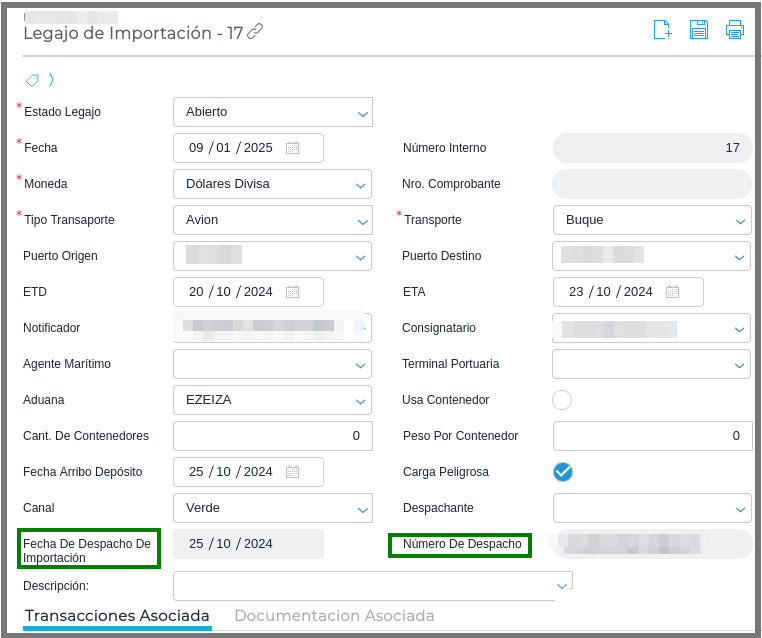Open the Fecha Arribo Depósito calendar icon

pos(292,472)
